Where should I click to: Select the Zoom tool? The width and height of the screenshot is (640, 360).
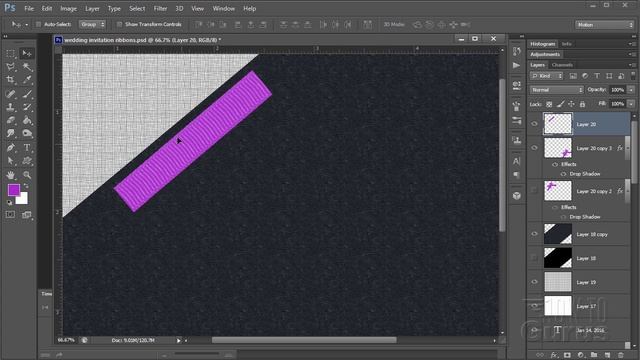tap(27, 175)
